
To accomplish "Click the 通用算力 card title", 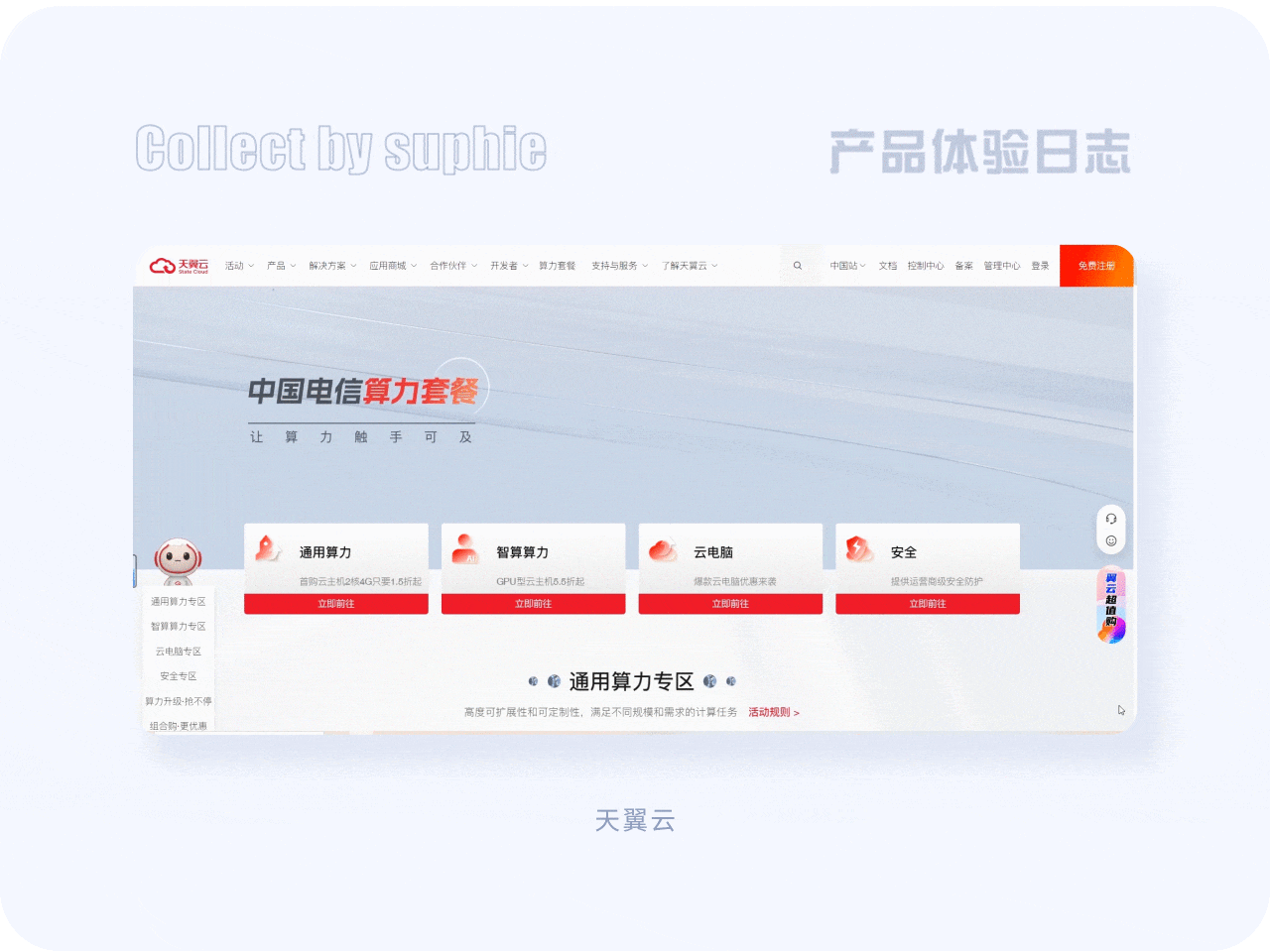I will pos(325,552).
